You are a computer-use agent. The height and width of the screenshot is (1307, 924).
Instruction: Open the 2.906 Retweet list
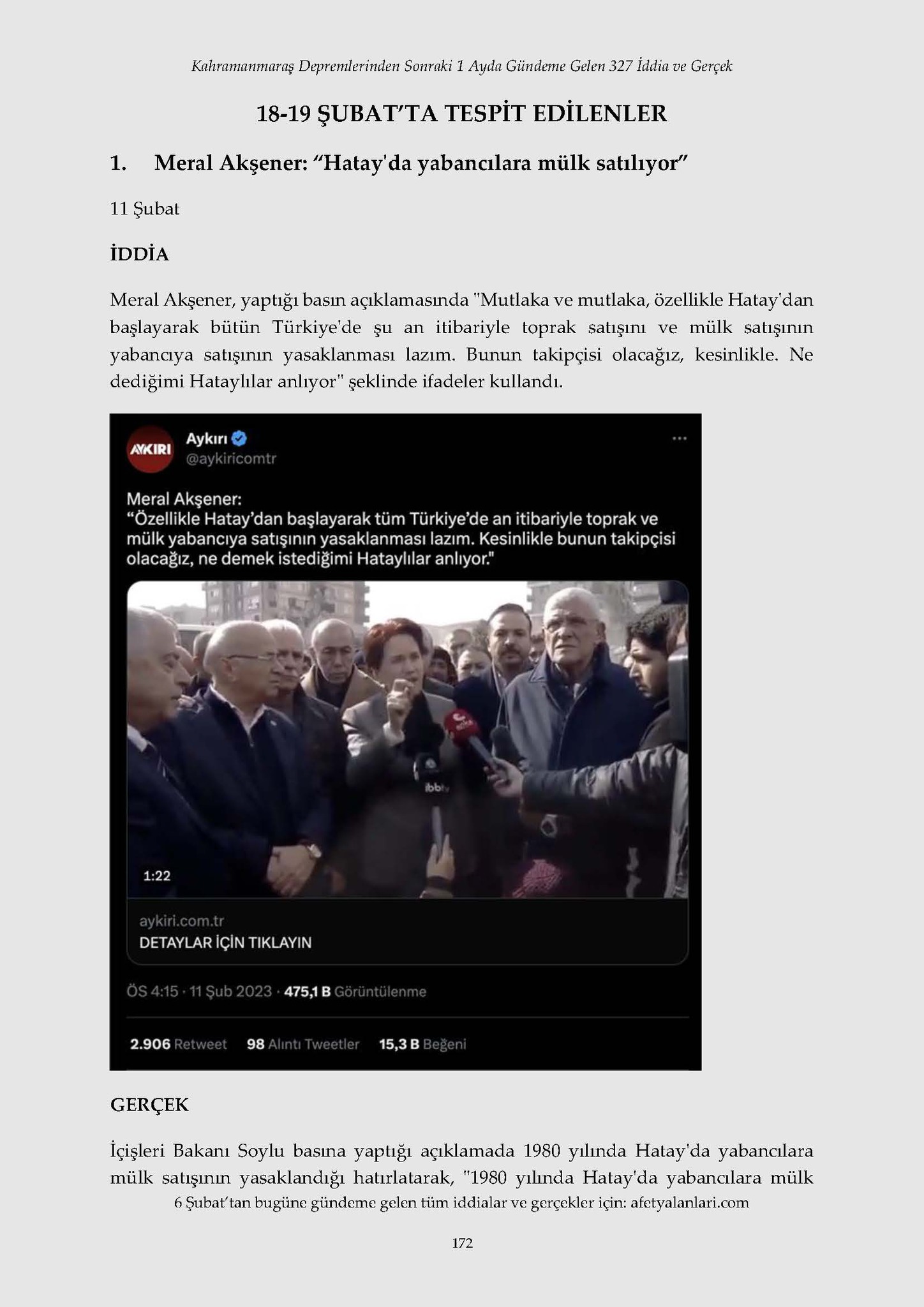point(178,1044)
